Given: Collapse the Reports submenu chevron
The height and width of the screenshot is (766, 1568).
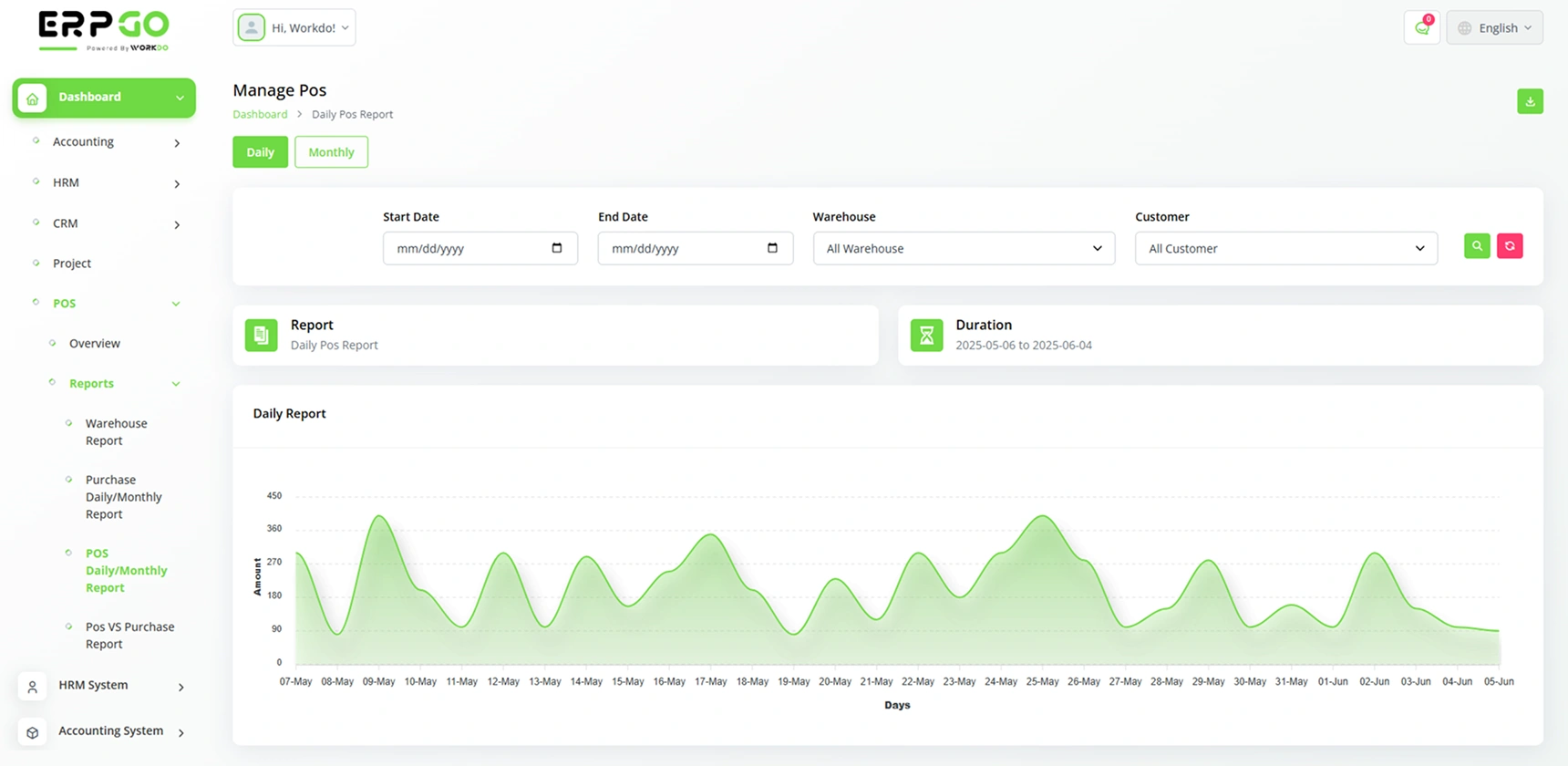Looking at the screenshot, I should [176, 384].
